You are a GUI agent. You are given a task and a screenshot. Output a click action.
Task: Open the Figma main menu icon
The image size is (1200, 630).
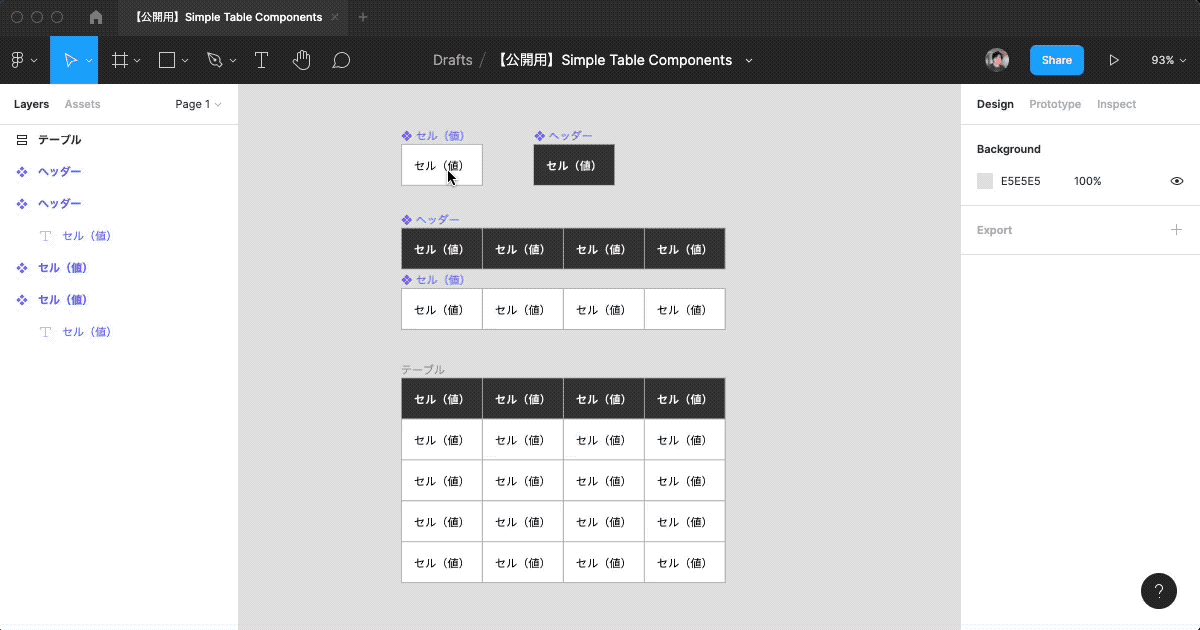tap(18, 60)
